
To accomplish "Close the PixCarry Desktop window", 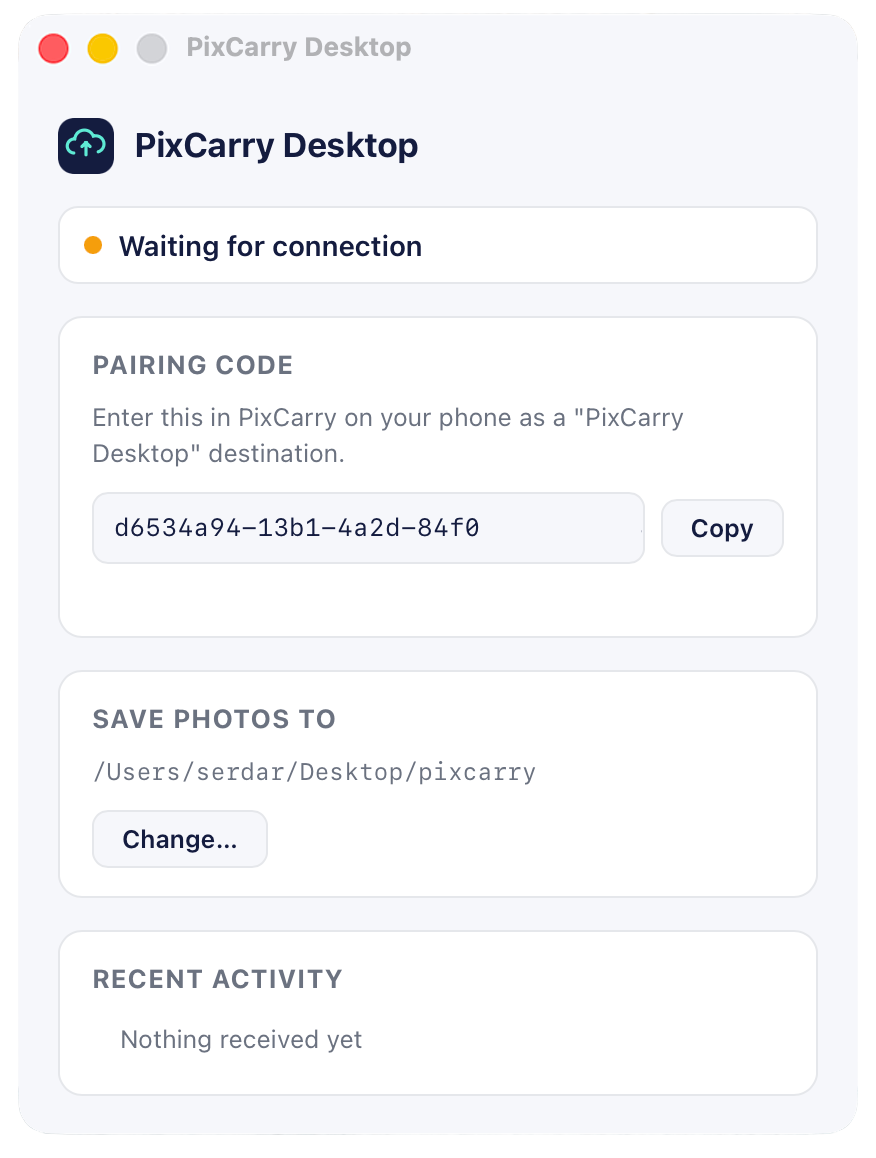I will (54, 49).
